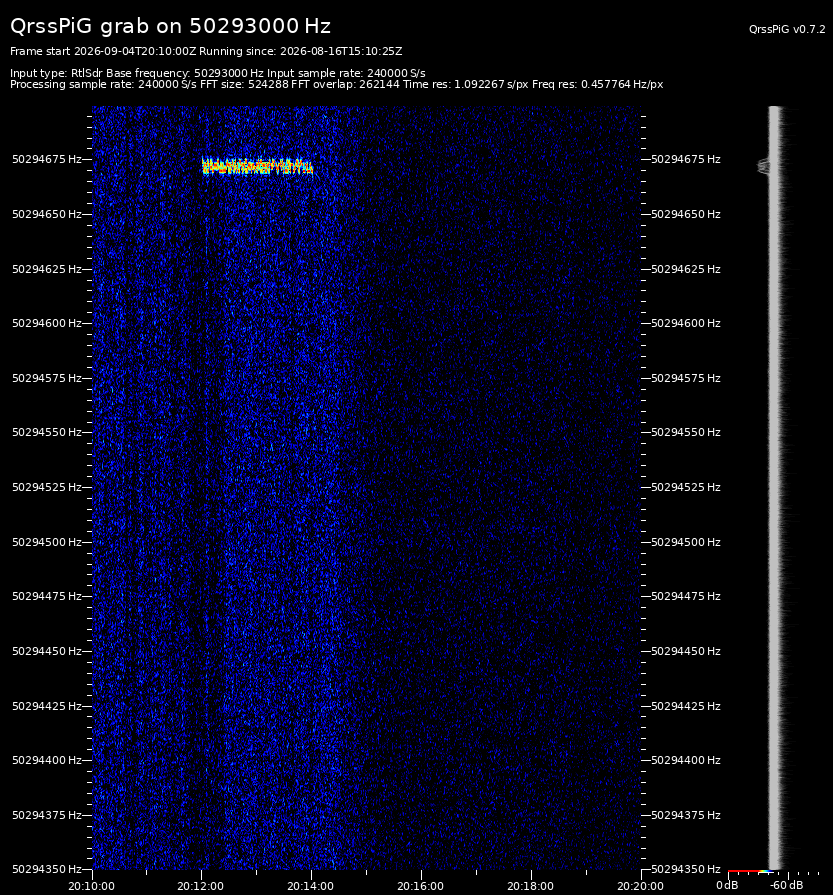Image resolution: width=833 pixels, height=895 pixels.
Task: Click the 20:20:00 end time label
Action: pos(640,886)
